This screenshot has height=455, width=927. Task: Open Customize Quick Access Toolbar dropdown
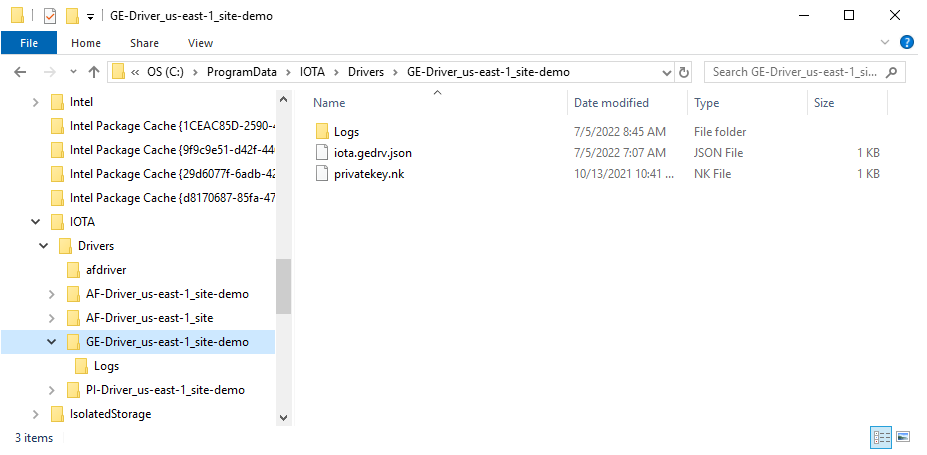click(x=90, y=17)
